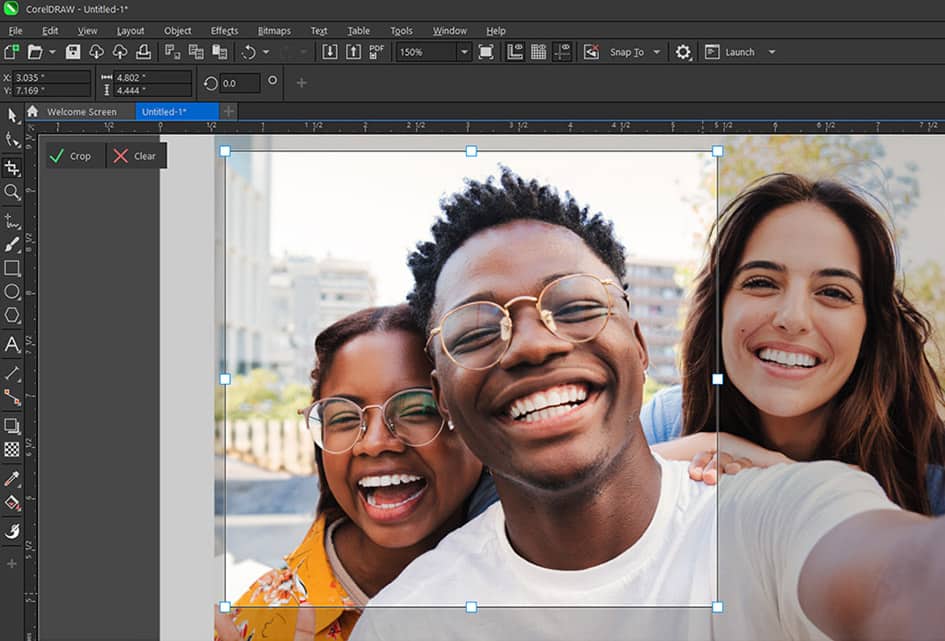The height and width of the screenshot is (641, 945).
Task: Toggle show grid button
Action: click(538, 52)
